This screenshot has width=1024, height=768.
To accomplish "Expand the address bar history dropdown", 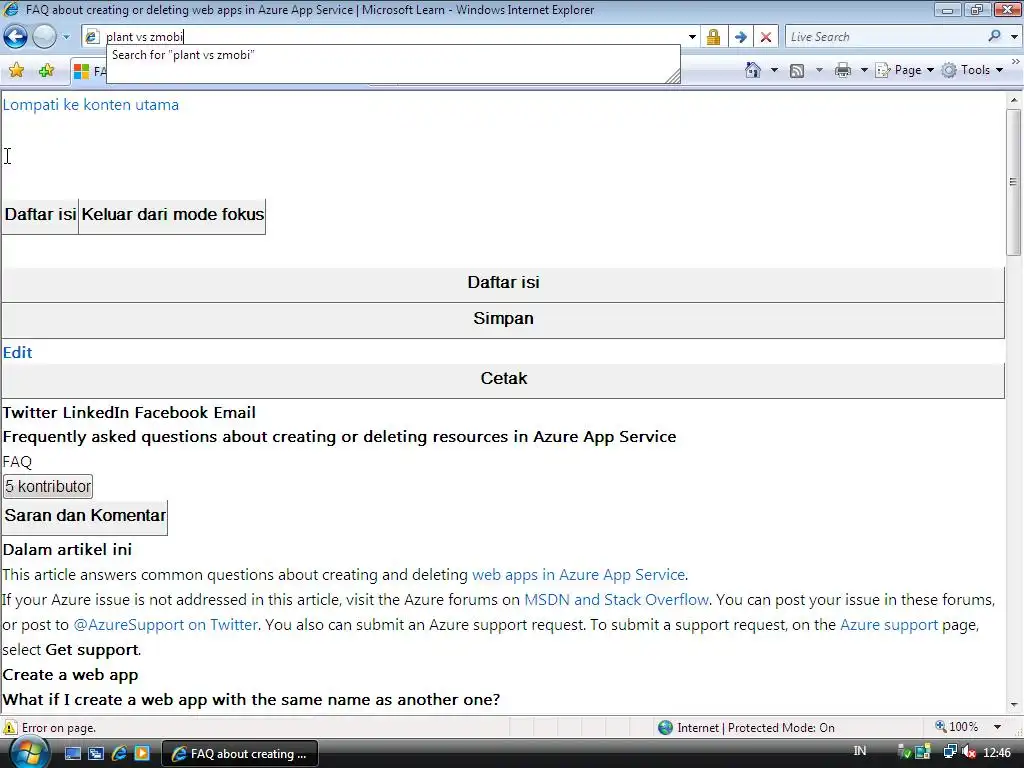I will click(x=692, y=37).
